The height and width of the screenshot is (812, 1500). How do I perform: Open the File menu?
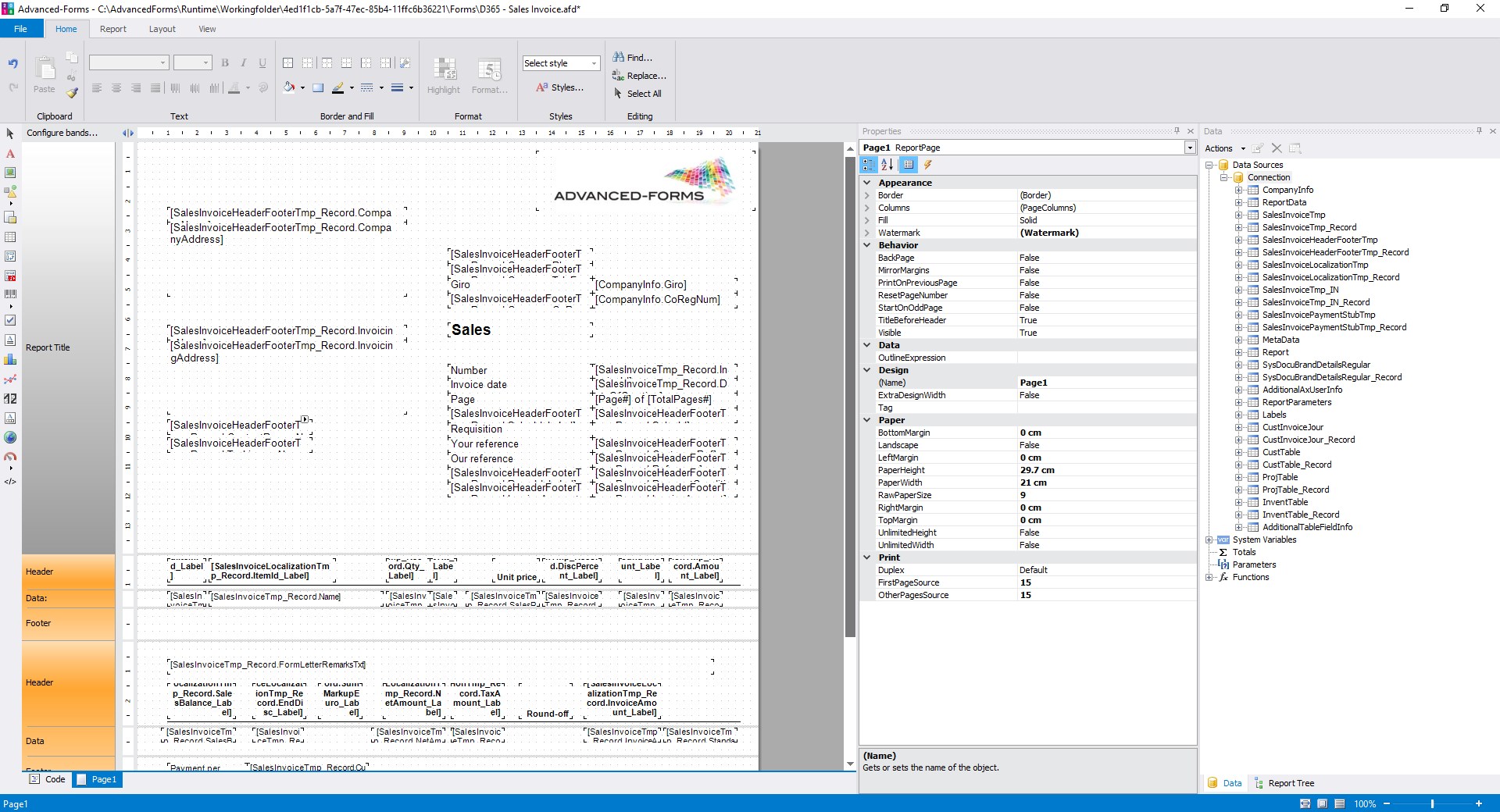tap(21, 29)
